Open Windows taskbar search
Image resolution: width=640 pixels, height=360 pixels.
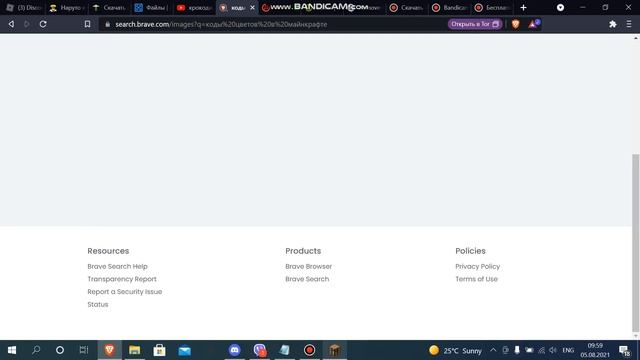coord(36,350)
